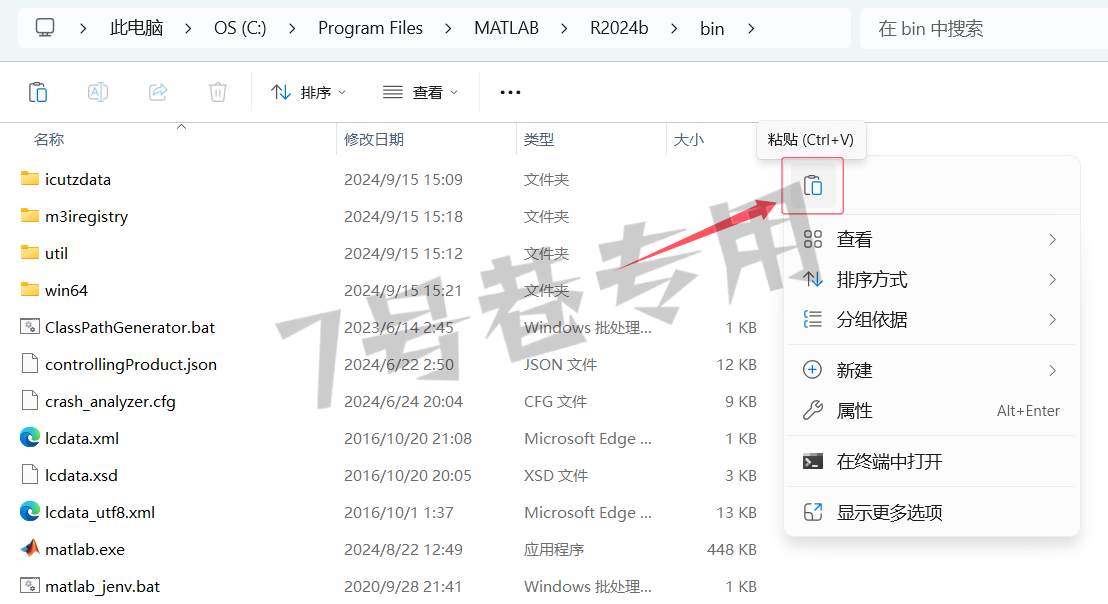The width and height of the screenshot is (1108, 604).
Task: Open the 查看 view dropdown in toolbar
Action: [x=420, y=93]
